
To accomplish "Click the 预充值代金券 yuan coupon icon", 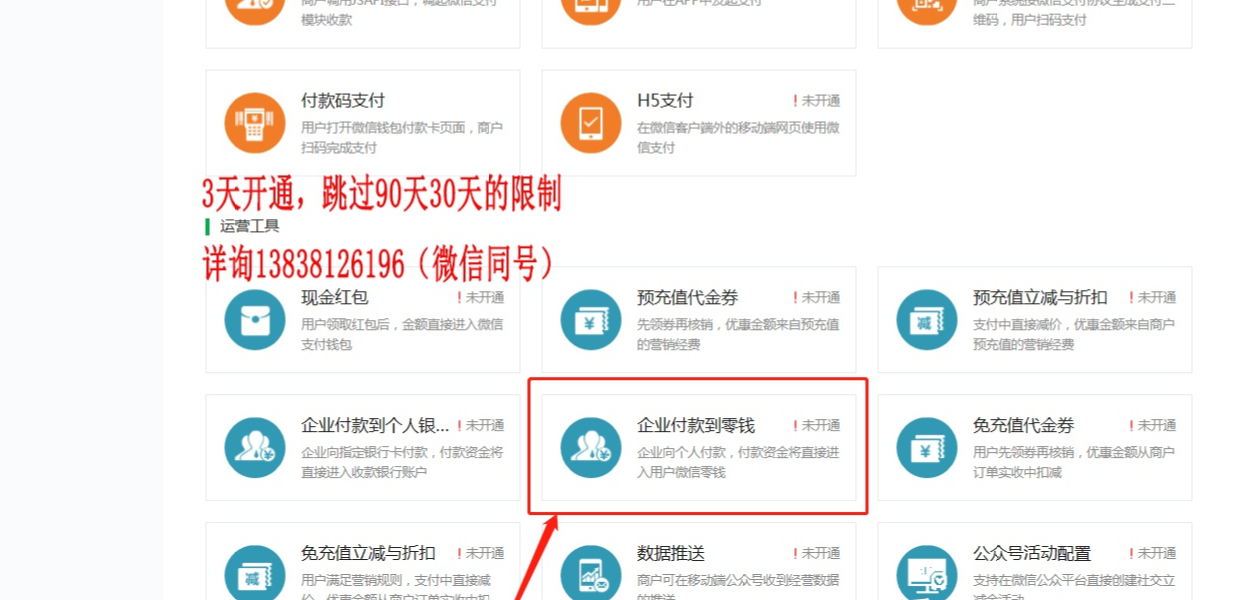I will [591, 320].
